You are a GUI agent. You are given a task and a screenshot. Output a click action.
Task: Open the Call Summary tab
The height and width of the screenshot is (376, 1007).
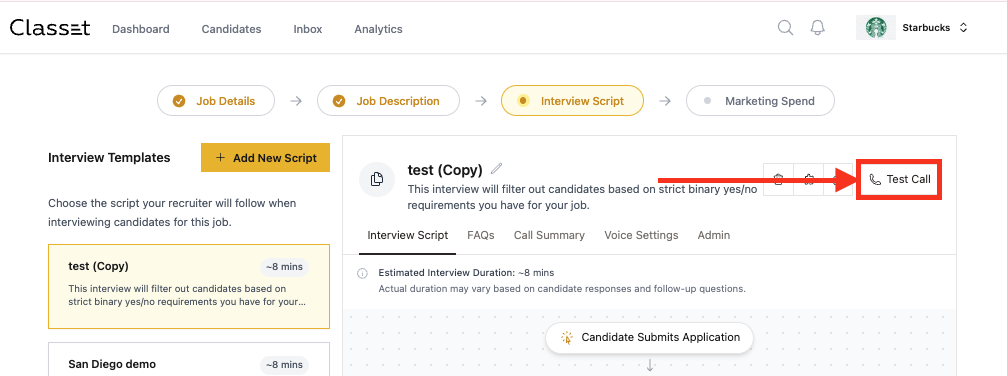tap(549, 235)
